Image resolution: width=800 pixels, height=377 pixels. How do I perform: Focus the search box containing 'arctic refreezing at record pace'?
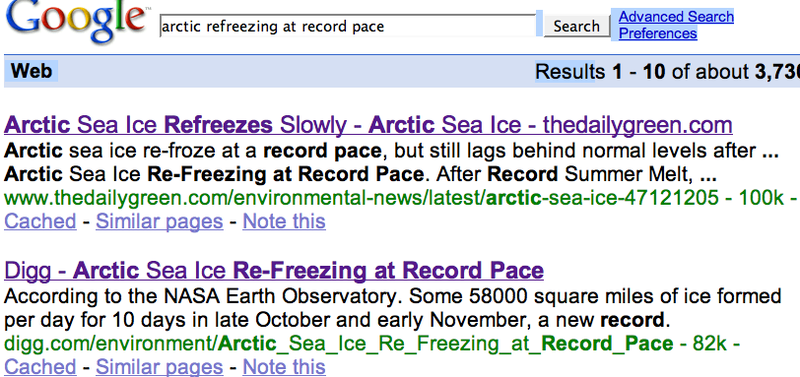coord(348,26)
